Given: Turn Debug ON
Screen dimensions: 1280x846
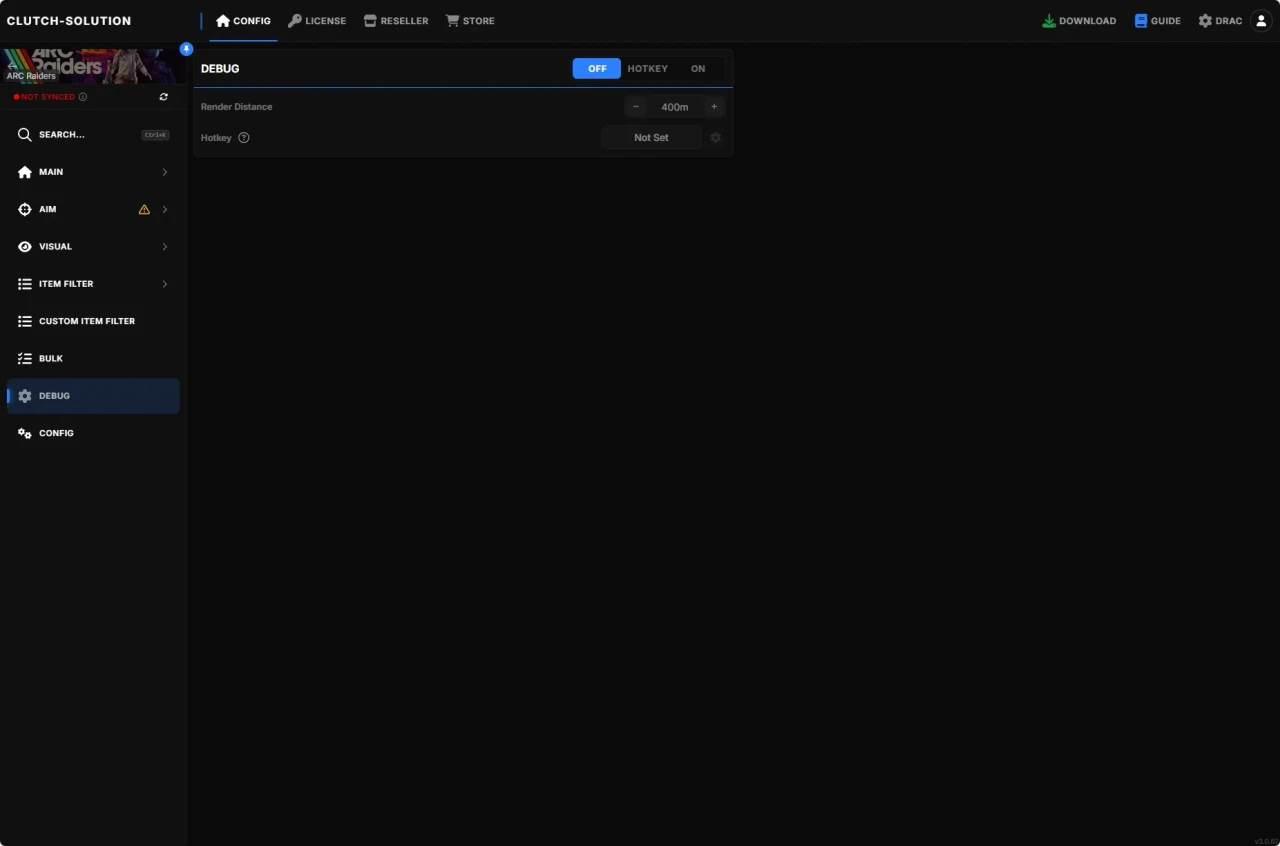Looking at the screenshot, I should pyautogui.click(x=698, y=69).
